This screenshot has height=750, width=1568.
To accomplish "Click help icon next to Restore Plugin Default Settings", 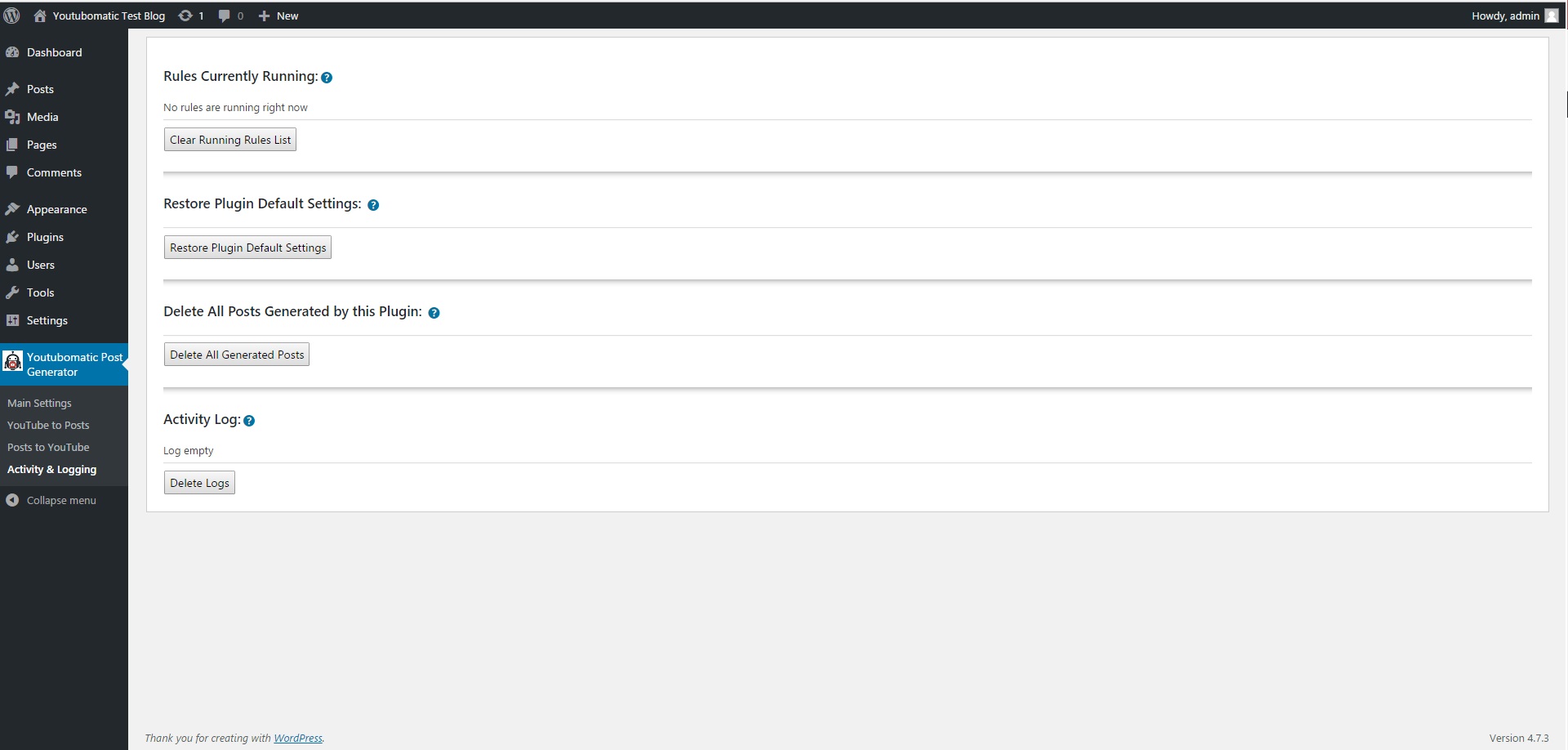I will [x=373, y=205].
